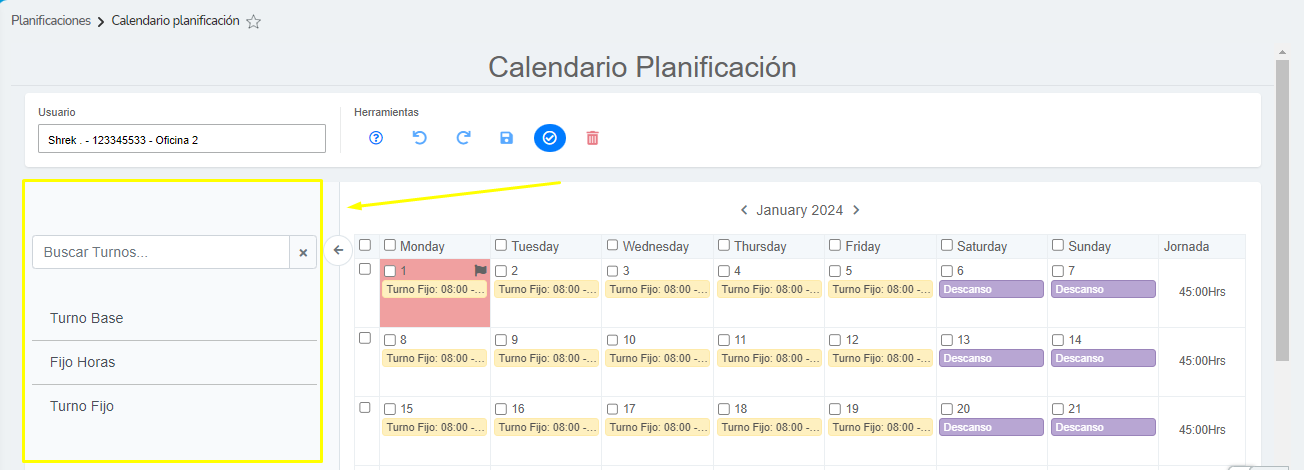1304x470 pixels.
Task: Click the flag icon on day 1
Action: (480, 270)
